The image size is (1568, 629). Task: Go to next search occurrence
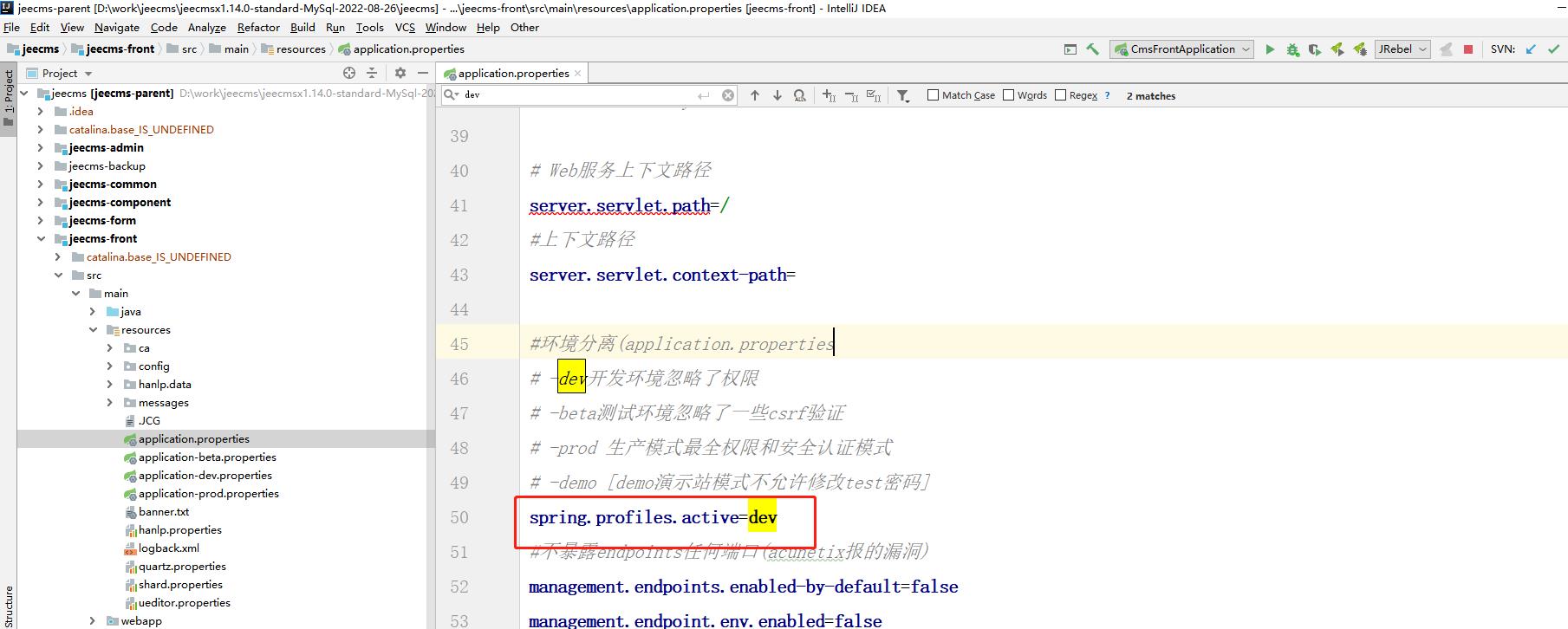777,95
